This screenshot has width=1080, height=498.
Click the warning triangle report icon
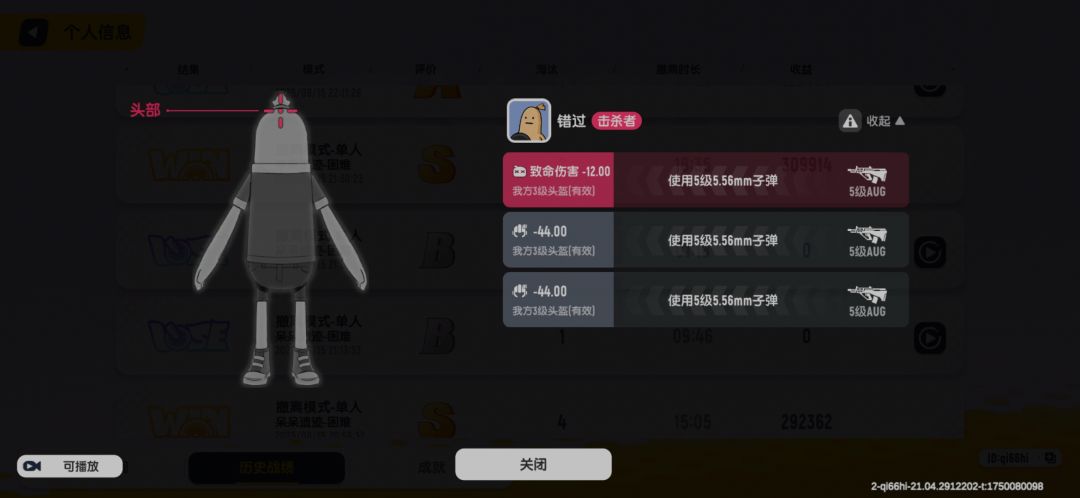(x=850, y=121)
